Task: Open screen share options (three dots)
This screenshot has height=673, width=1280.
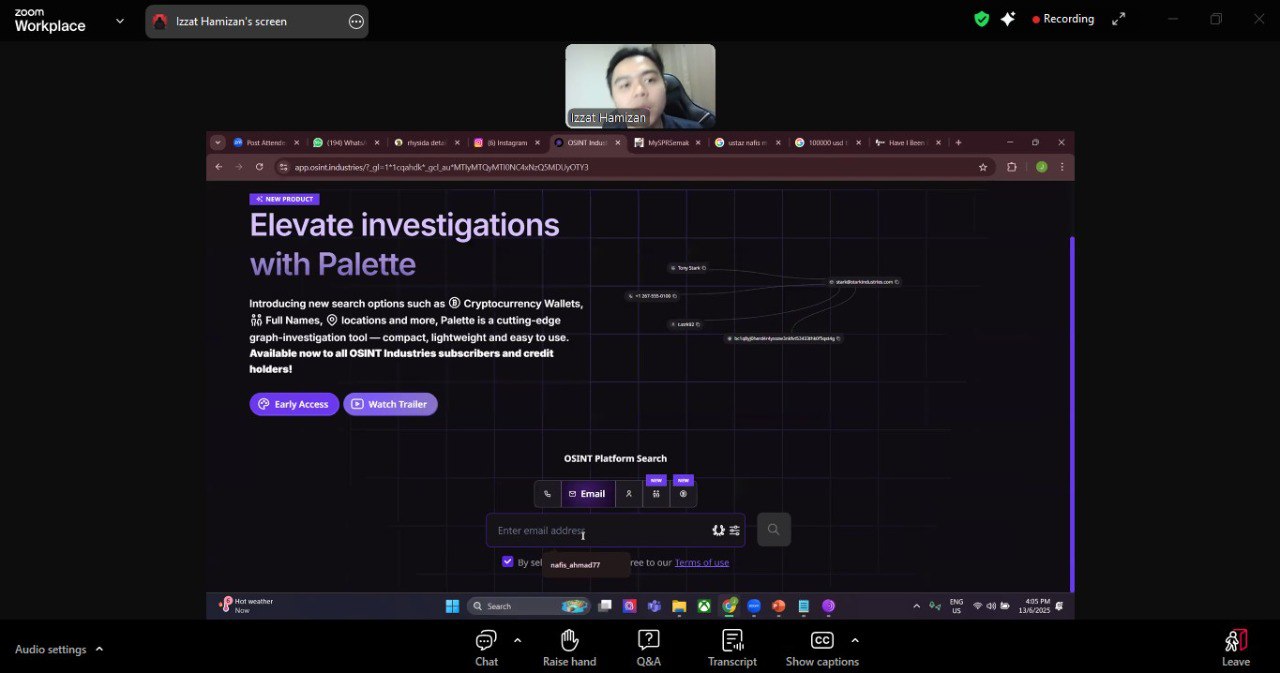Action: point(356,21)
